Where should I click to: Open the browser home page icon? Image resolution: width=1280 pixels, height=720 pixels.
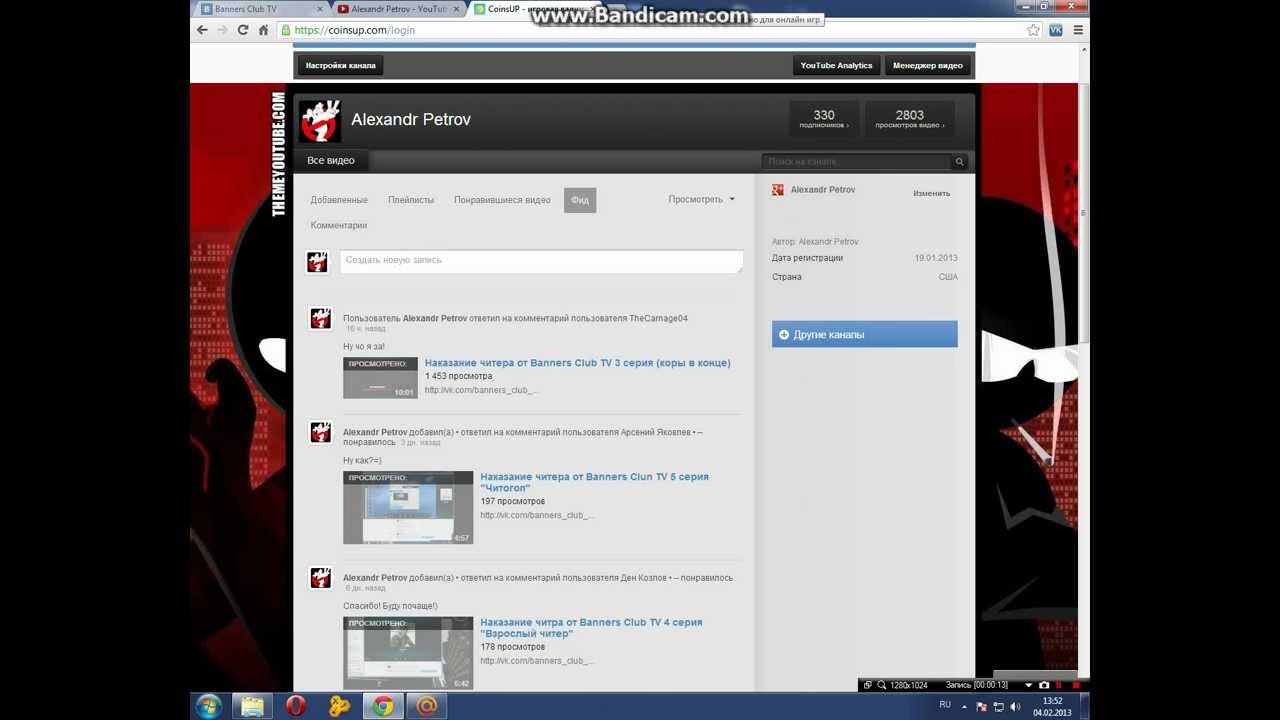tap(263, 30)
